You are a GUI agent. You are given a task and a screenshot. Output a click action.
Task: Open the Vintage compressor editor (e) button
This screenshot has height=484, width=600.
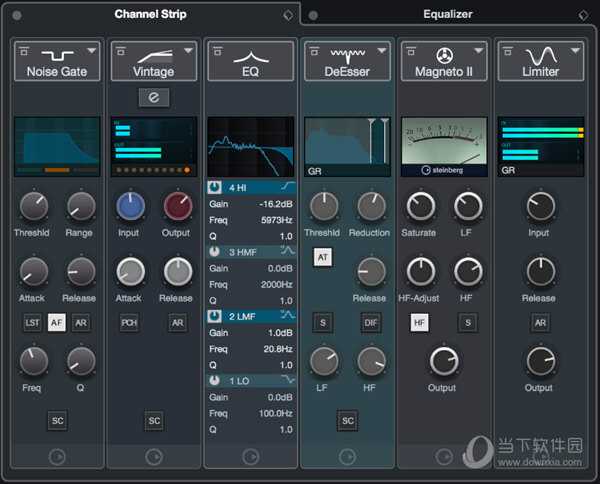click(x=154, y=98)
